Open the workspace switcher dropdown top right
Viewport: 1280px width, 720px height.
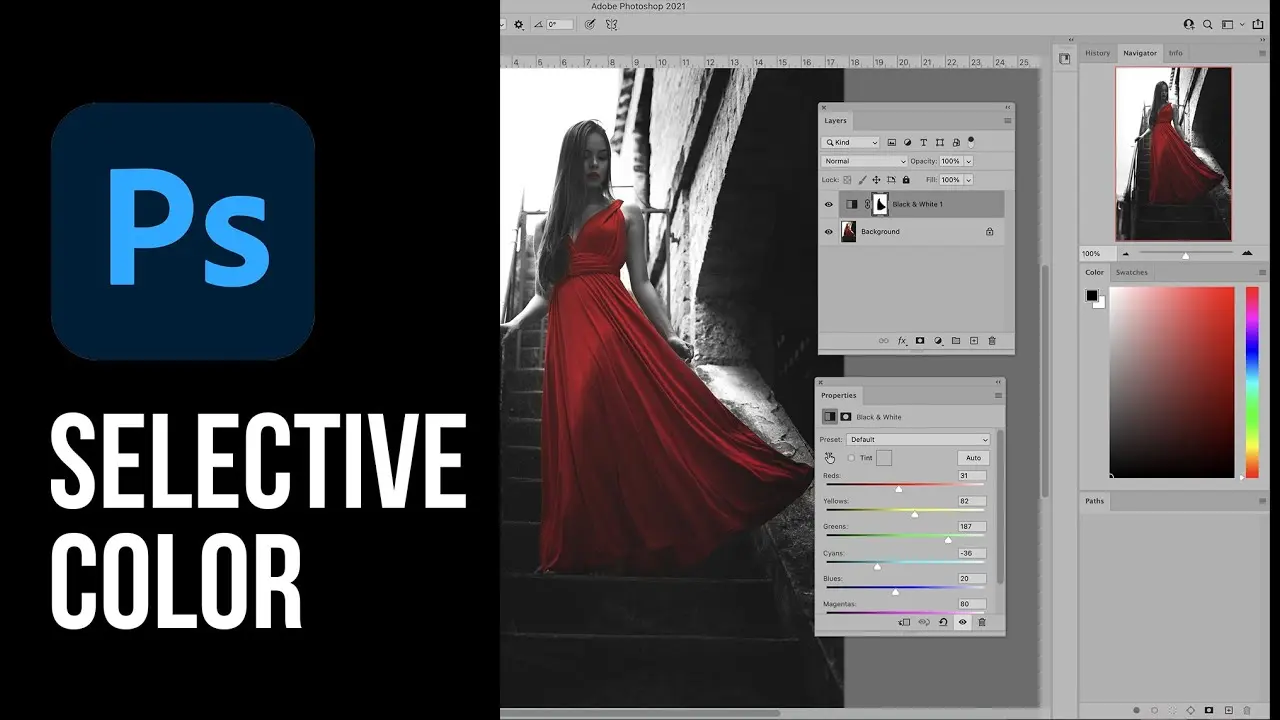(1231, 24)
